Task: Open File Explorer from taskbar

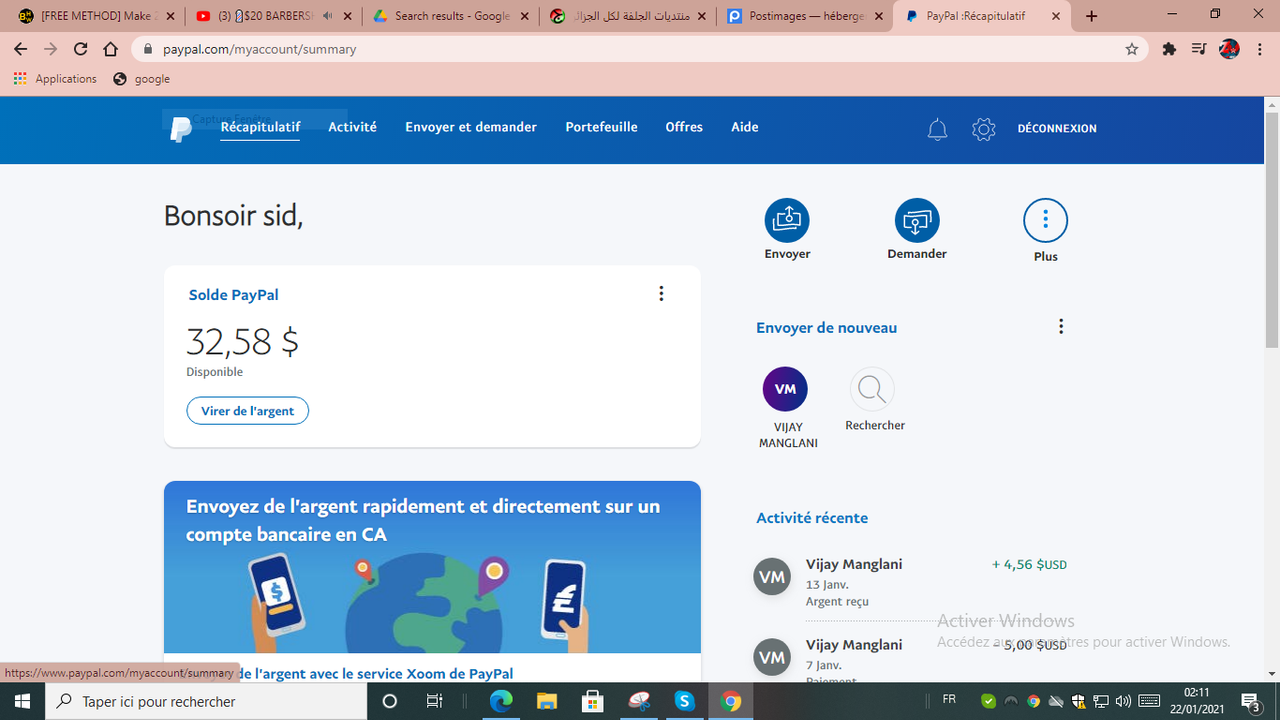Action: [546, 701]
